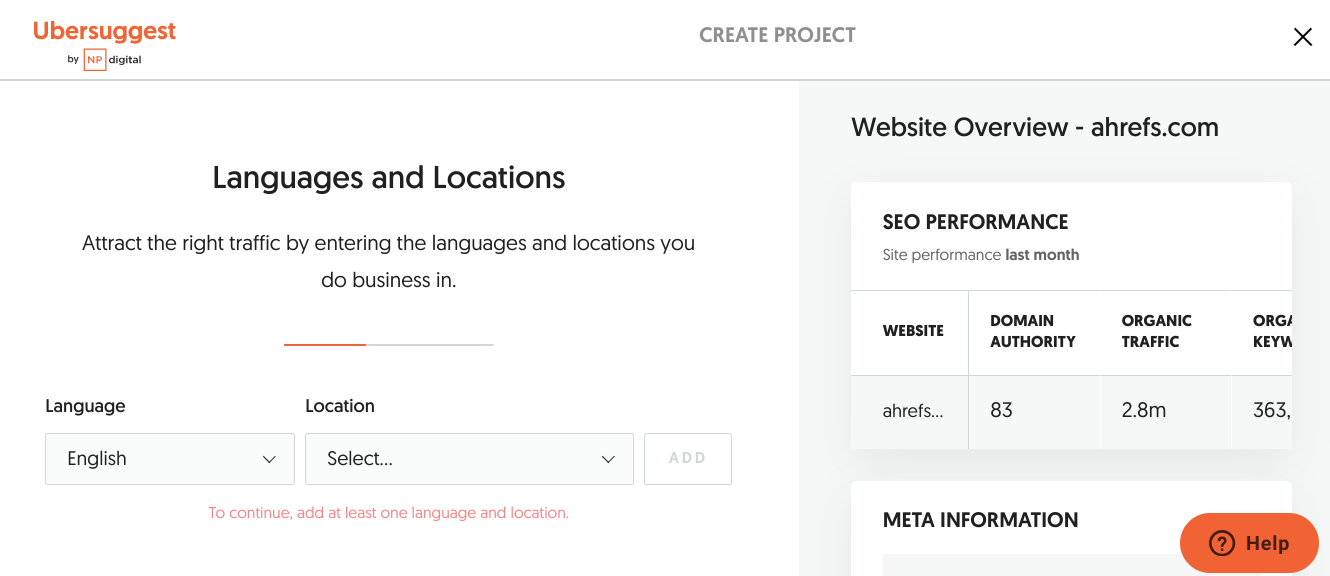Click the Site performance last month text
Viewport: 1330px width, 576px height.
pos(981,255)
